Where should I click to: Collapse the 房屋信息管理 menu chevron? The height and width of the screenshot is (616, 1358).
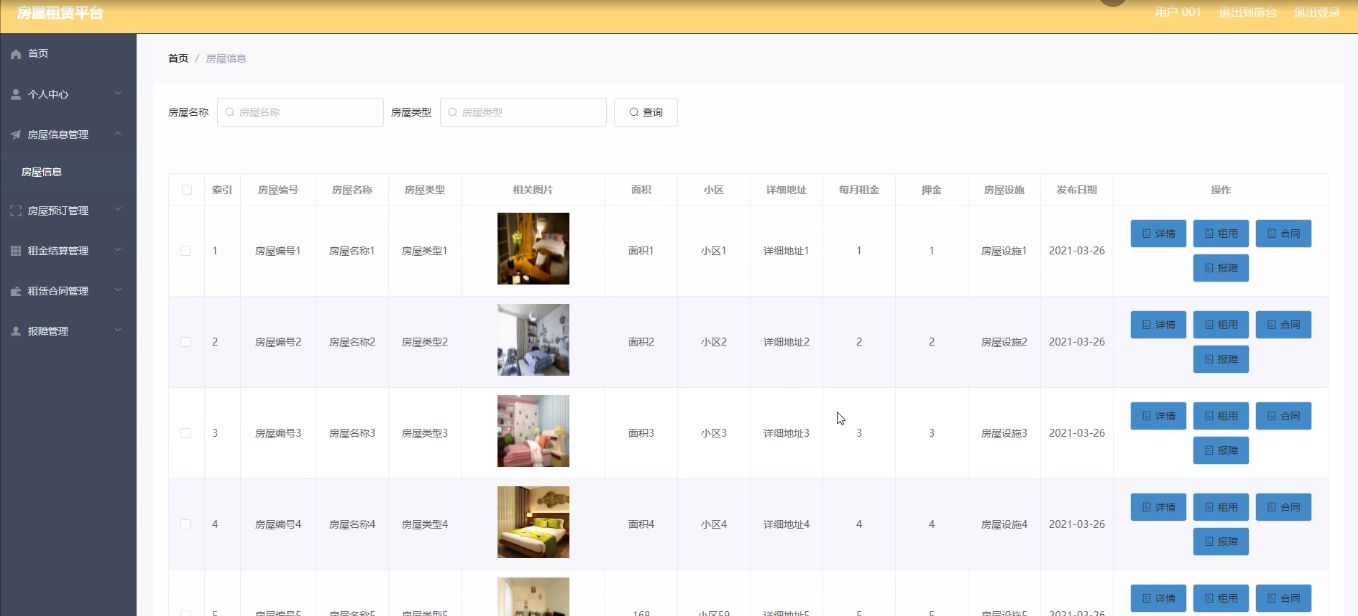(118, 133)
